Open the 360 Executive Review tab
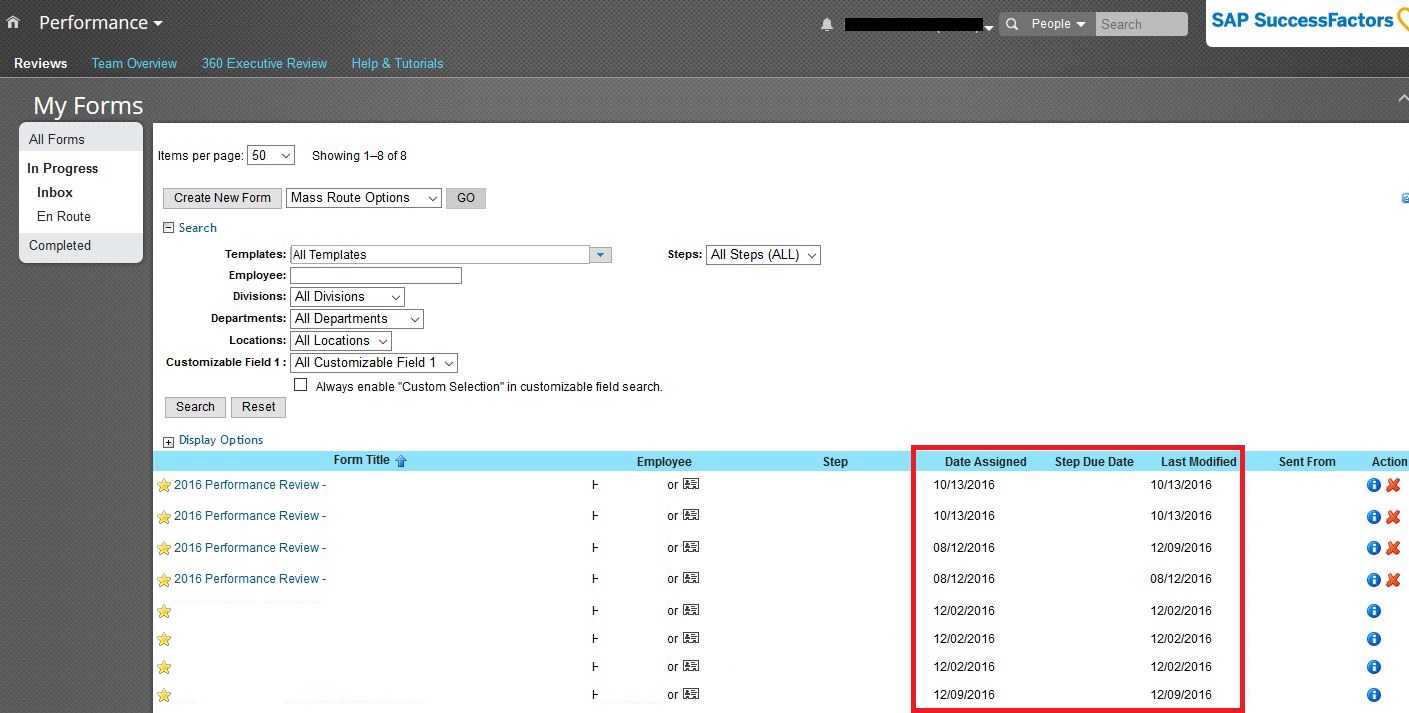Image resolution: width=1409 pixels, height=713 pixels. click(264, 63)
